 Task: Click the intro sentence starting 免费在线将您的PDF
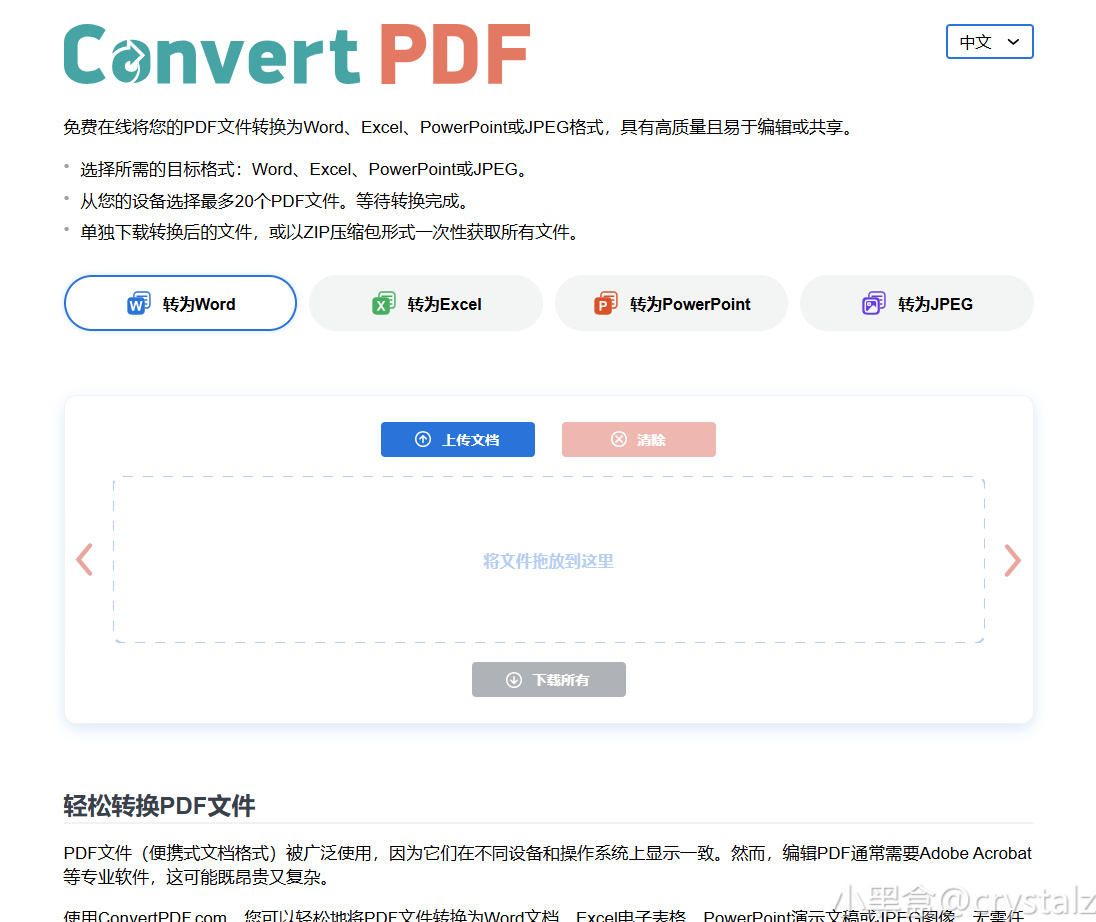(x=461, y=127)
